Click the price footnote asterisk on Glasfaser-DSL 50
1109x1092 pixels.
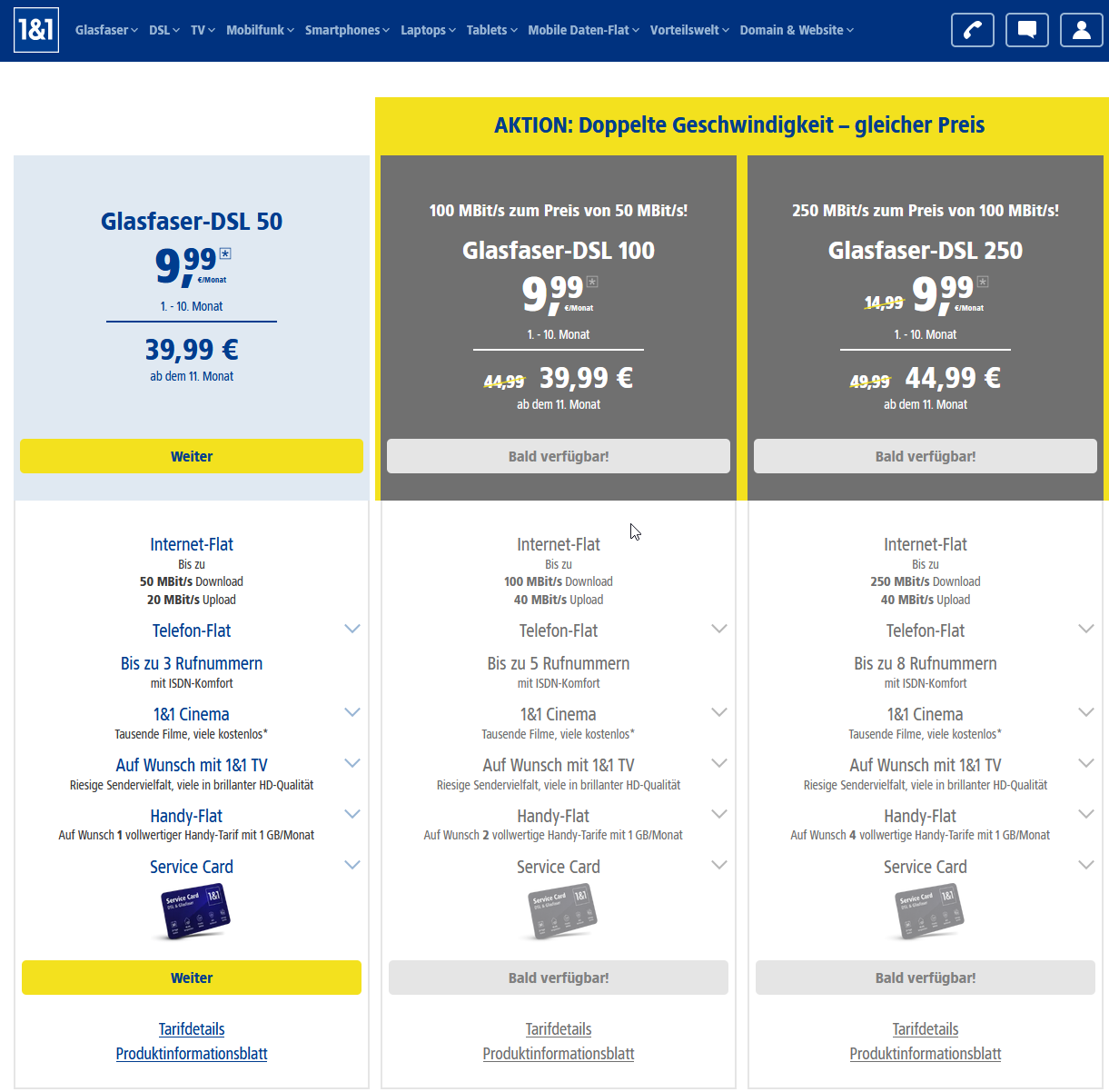[x=225, y=254]
